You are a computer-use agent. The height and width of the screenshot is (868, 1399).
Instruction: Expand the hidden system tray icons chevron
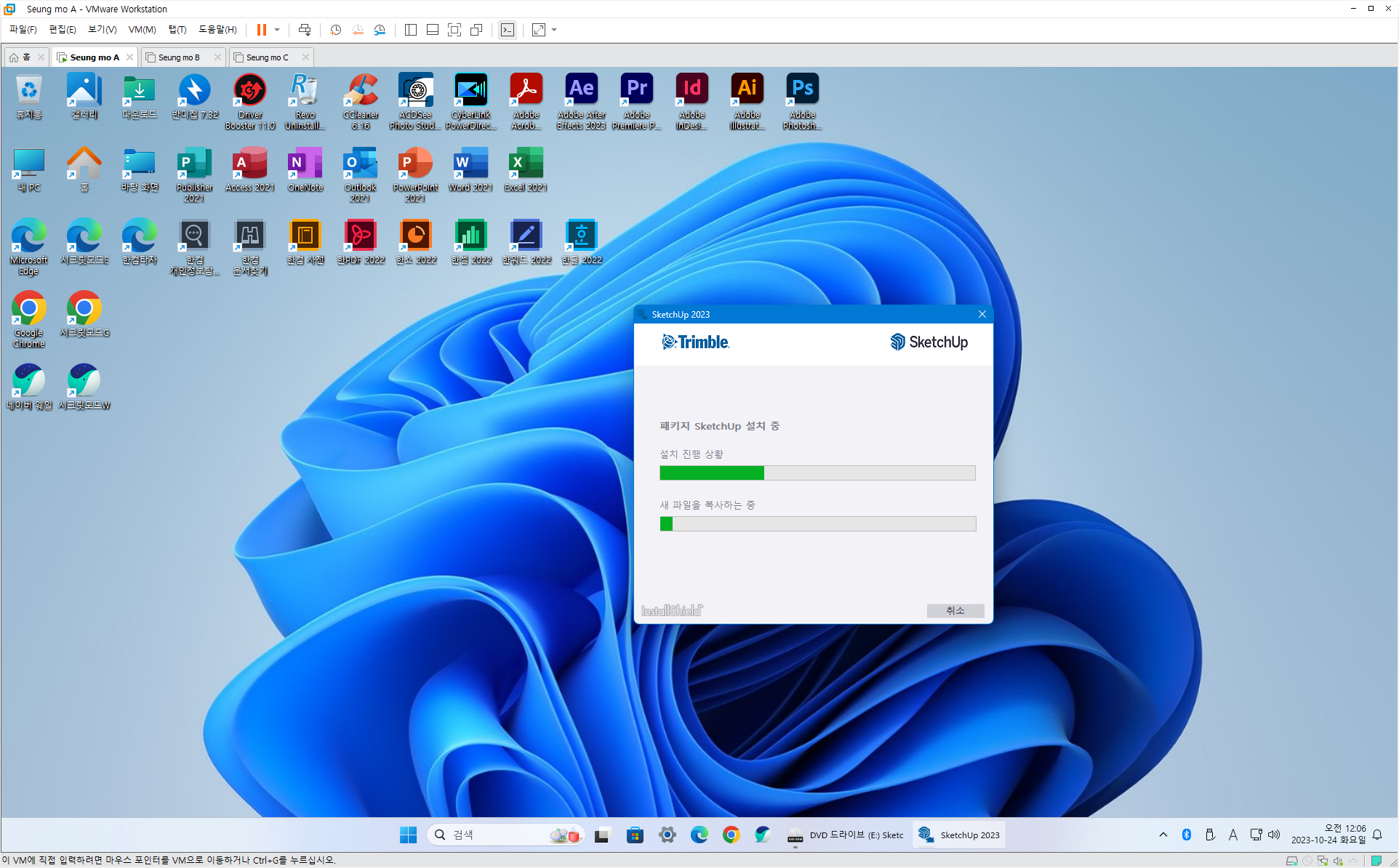pos(1163,835)
